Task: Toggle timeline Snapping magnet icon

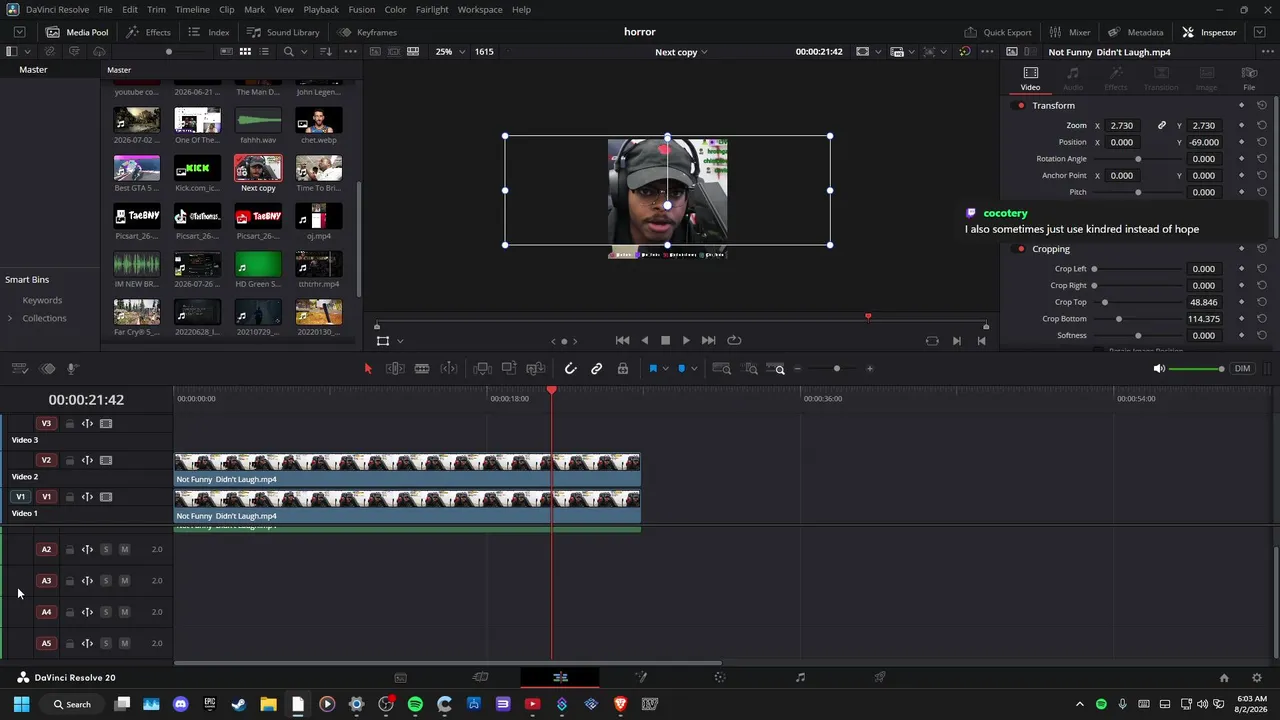Action: (570, 369)
